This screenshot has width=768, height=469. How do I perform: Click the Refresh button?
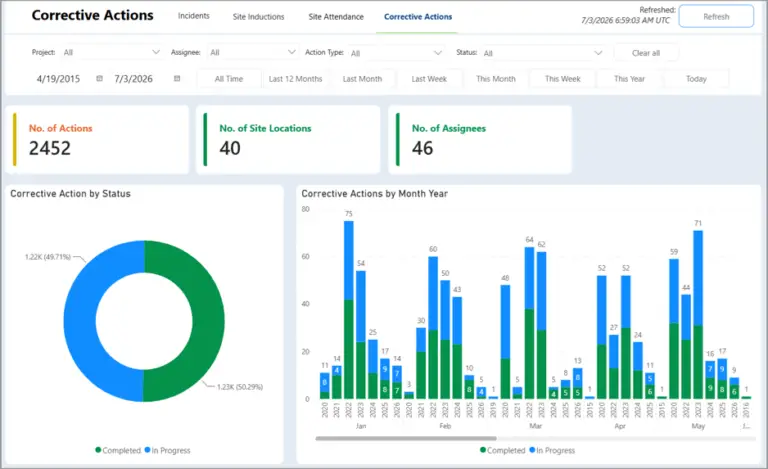click(x=716, y=17)
